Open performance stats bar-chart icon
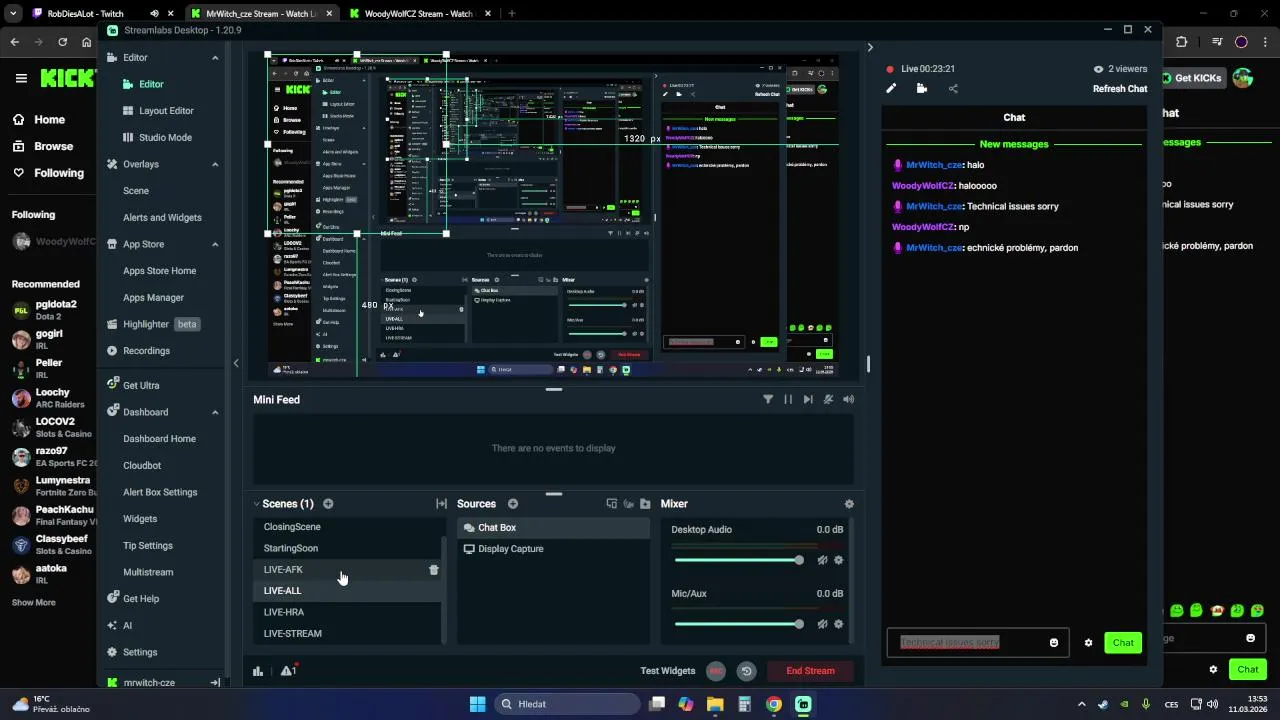Viewport: 1280px width, 720px height. pyautogui.click(x=258, y=671)
